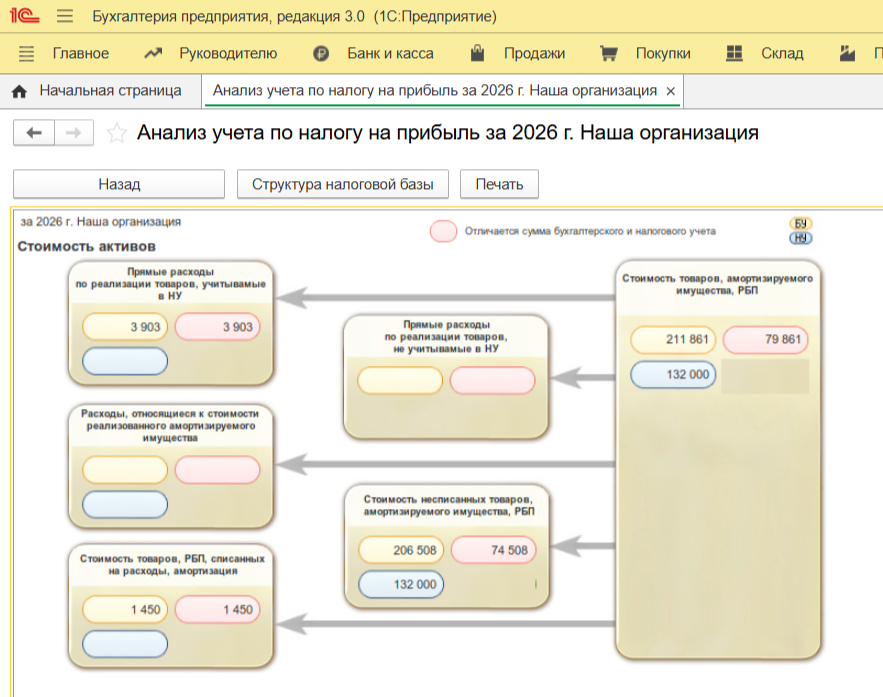The image size is (883, 697).
Task: Go forward with the right arrow button
Action: click(74, 133)
